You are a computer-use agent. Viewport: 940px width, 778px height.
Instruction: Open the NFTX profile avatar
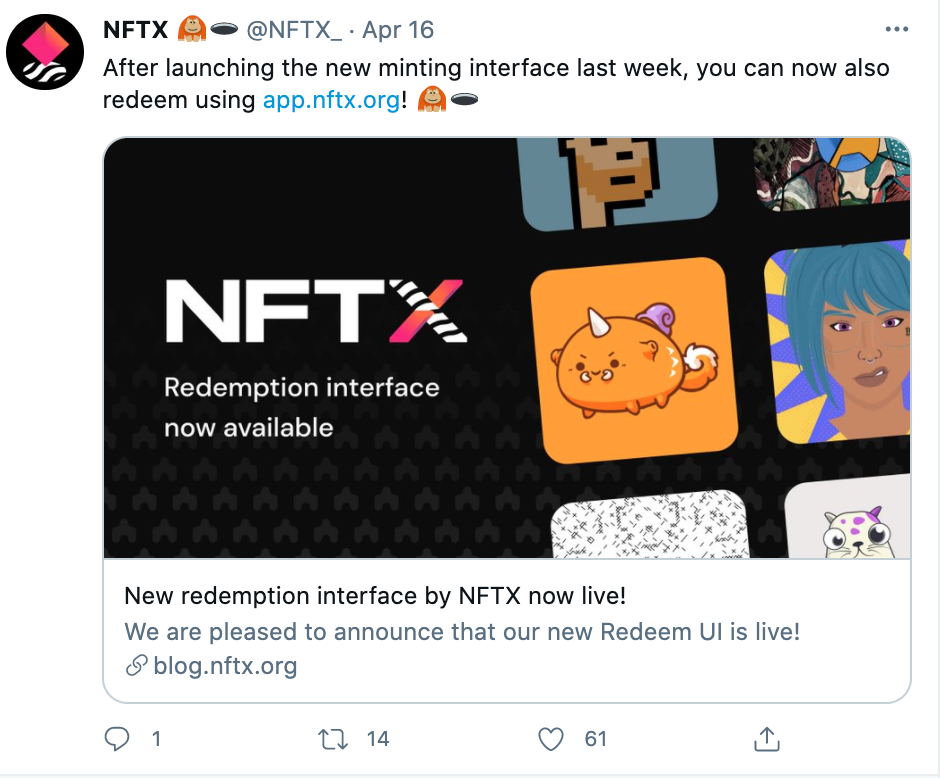tap(45, 52)
